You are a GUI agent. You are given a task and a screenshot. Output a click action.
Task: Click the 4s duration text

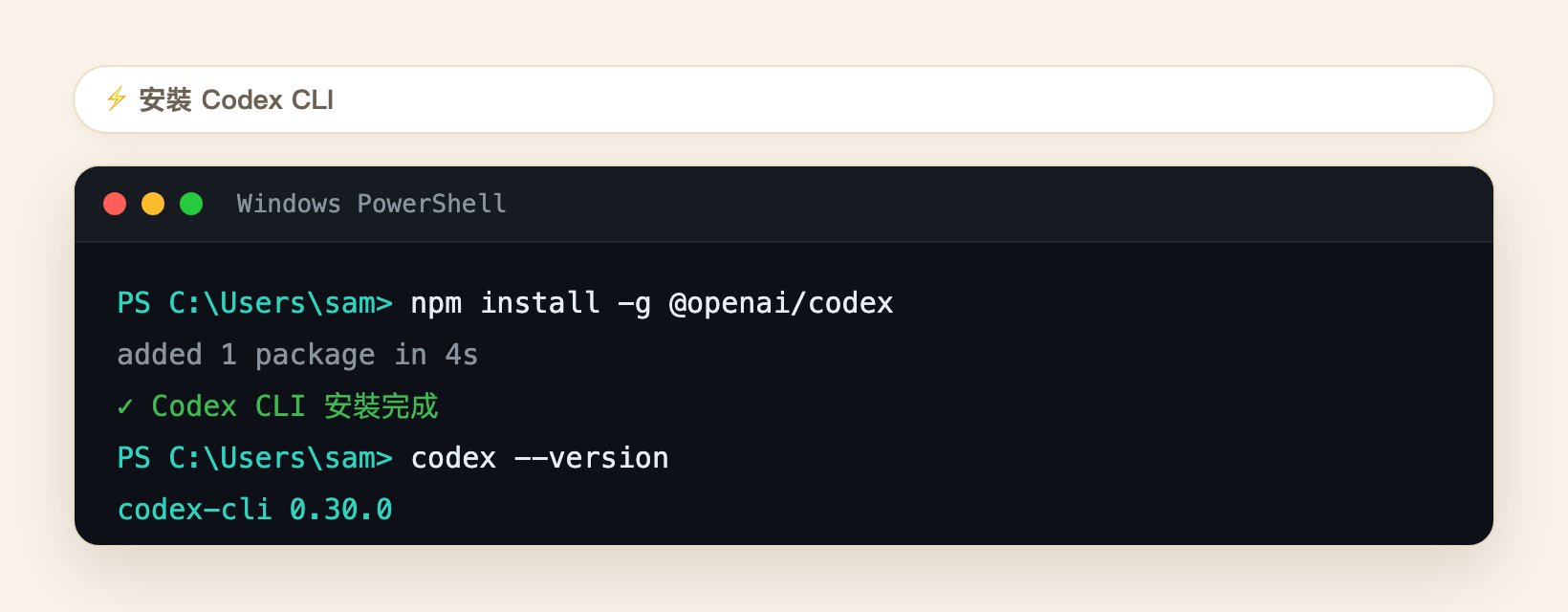click(462, 355)
